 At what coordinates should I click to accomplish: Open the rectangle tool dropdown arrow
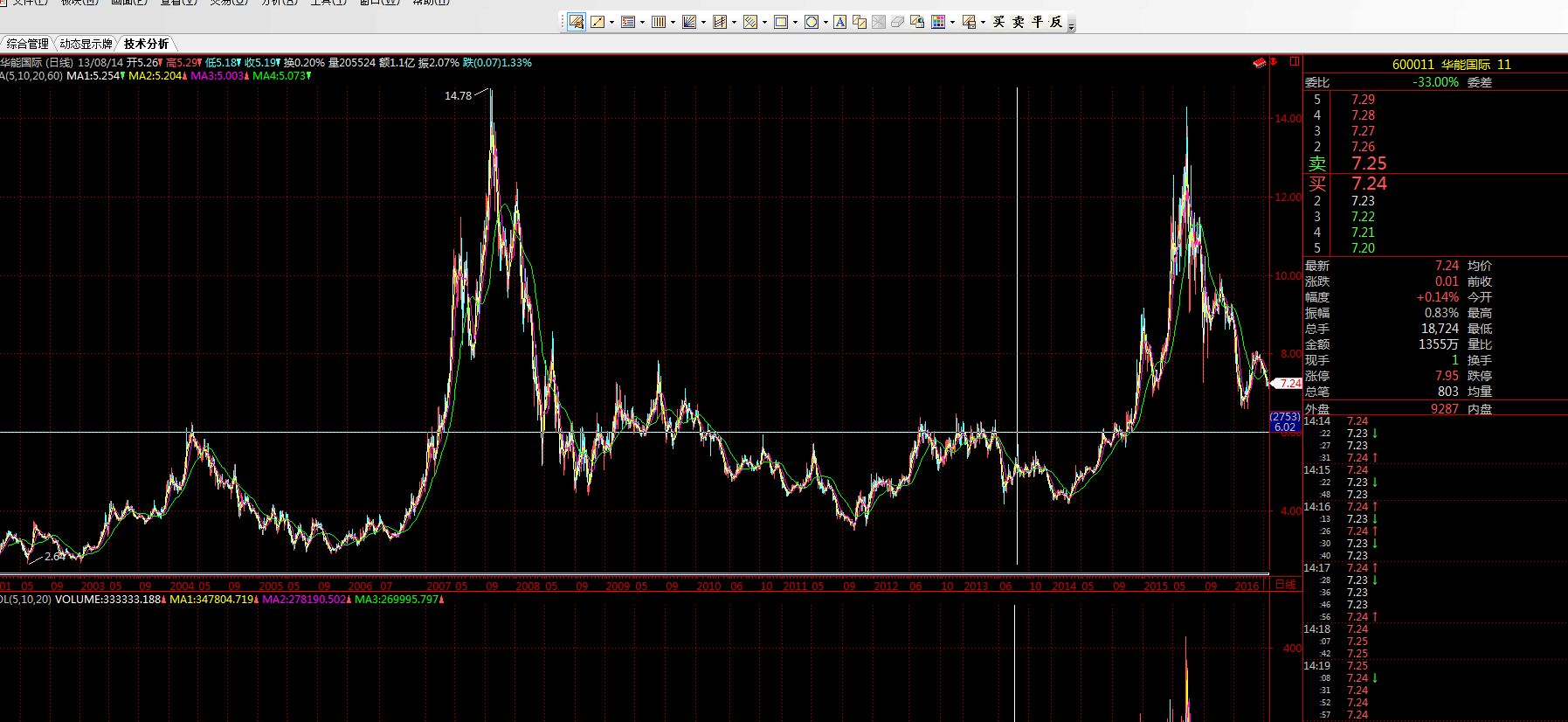[795, 23]
